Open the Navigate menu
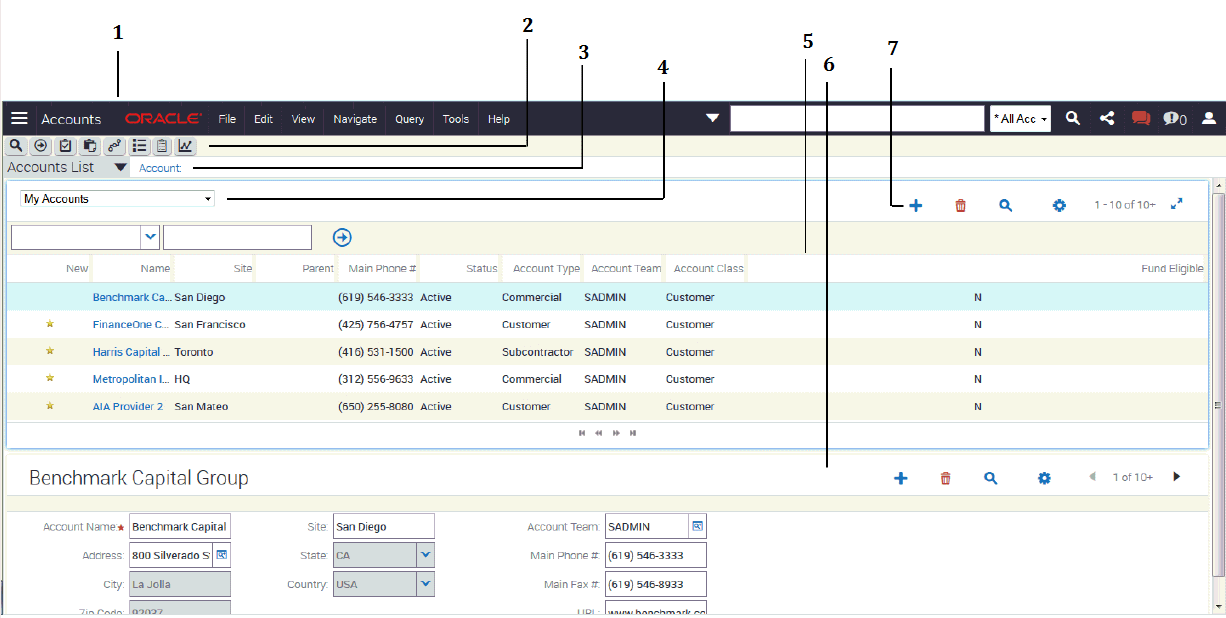The height and width of the screenshot is (618, 1226). [x=355, y=119]
